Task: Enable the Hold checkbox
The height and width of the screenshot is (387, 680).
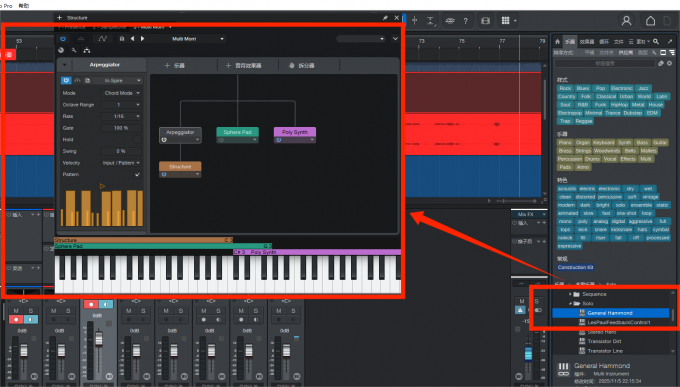Action: point(137,140)
